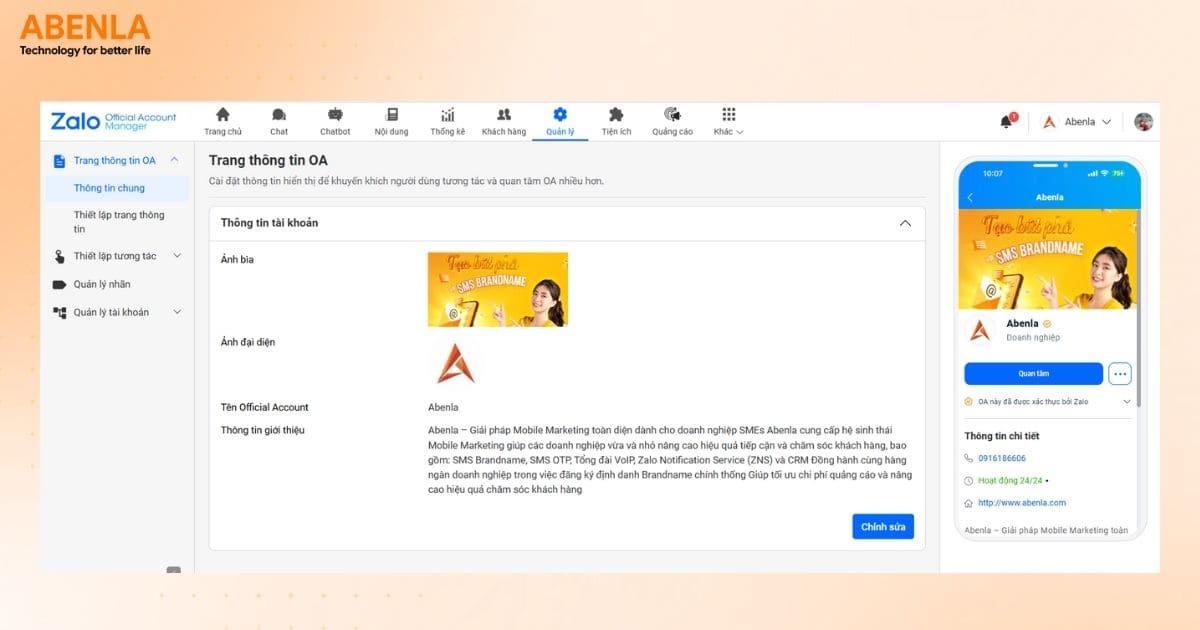Expand the OA verified by Zalo chevron
Viewport: 1200px width, 630px height.
click(x=1127, y=401)
